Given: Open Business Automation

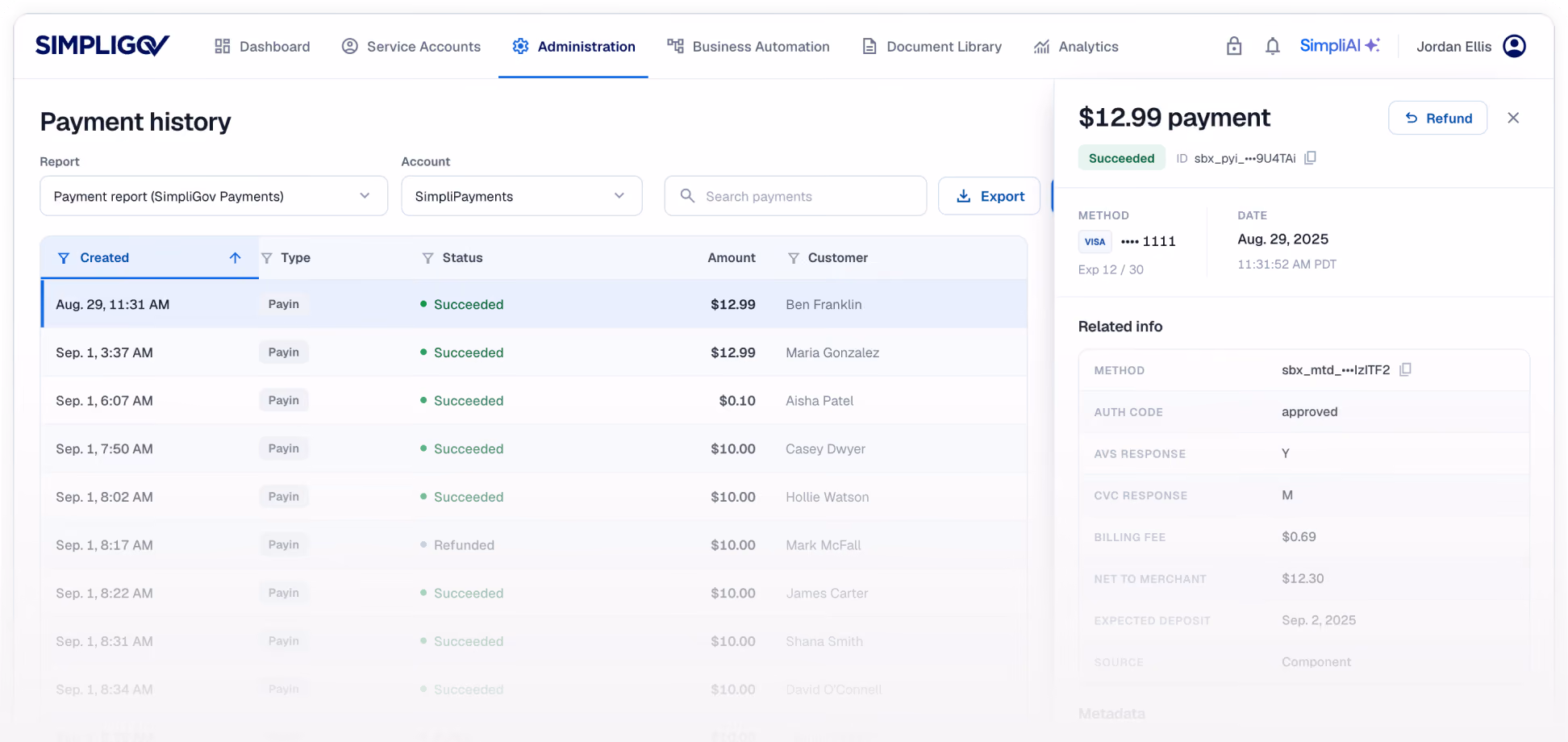Looking at the screenshot, I should pos(749,47).
